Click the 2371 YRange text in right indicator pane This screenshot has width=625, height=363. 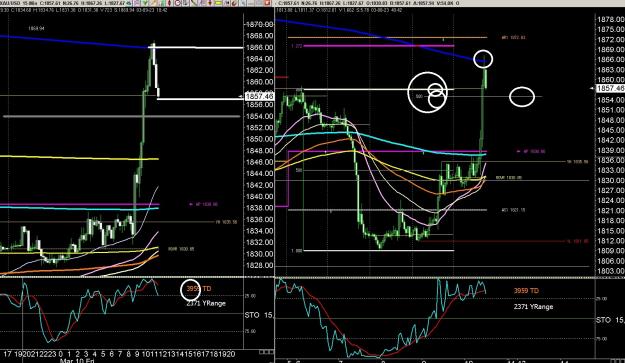pos(533,306)
